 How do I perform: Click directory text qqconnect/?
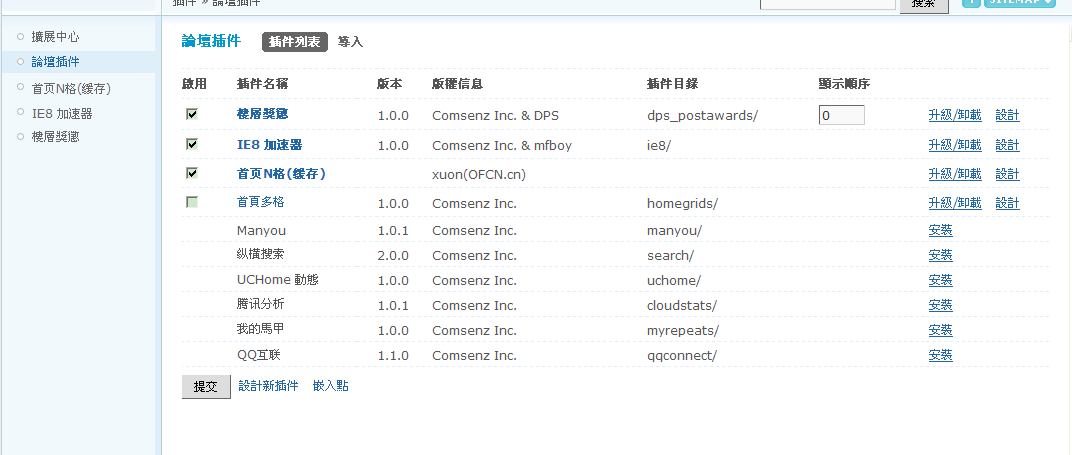(682, 356)
